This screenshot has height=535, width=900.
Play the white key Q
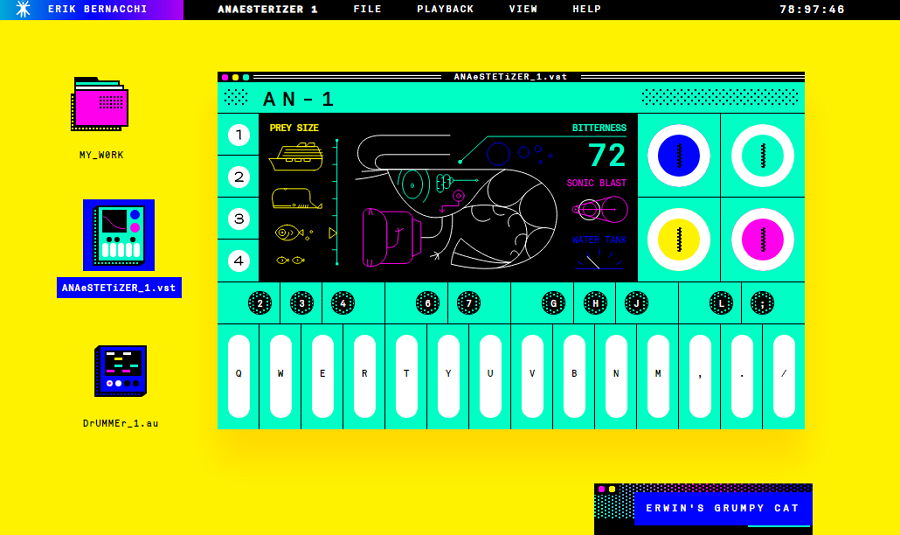tap(239, 376)
